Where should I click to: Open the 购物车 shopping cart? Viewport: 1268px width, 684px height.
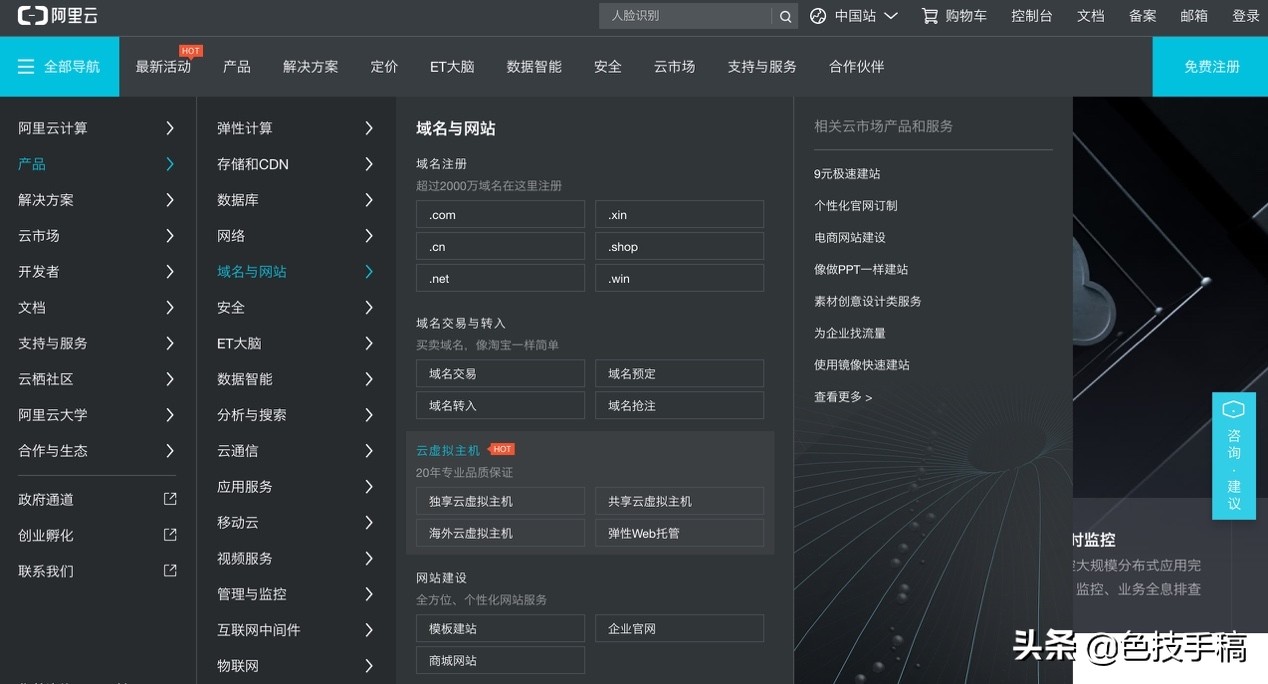(x=953, y=15)
